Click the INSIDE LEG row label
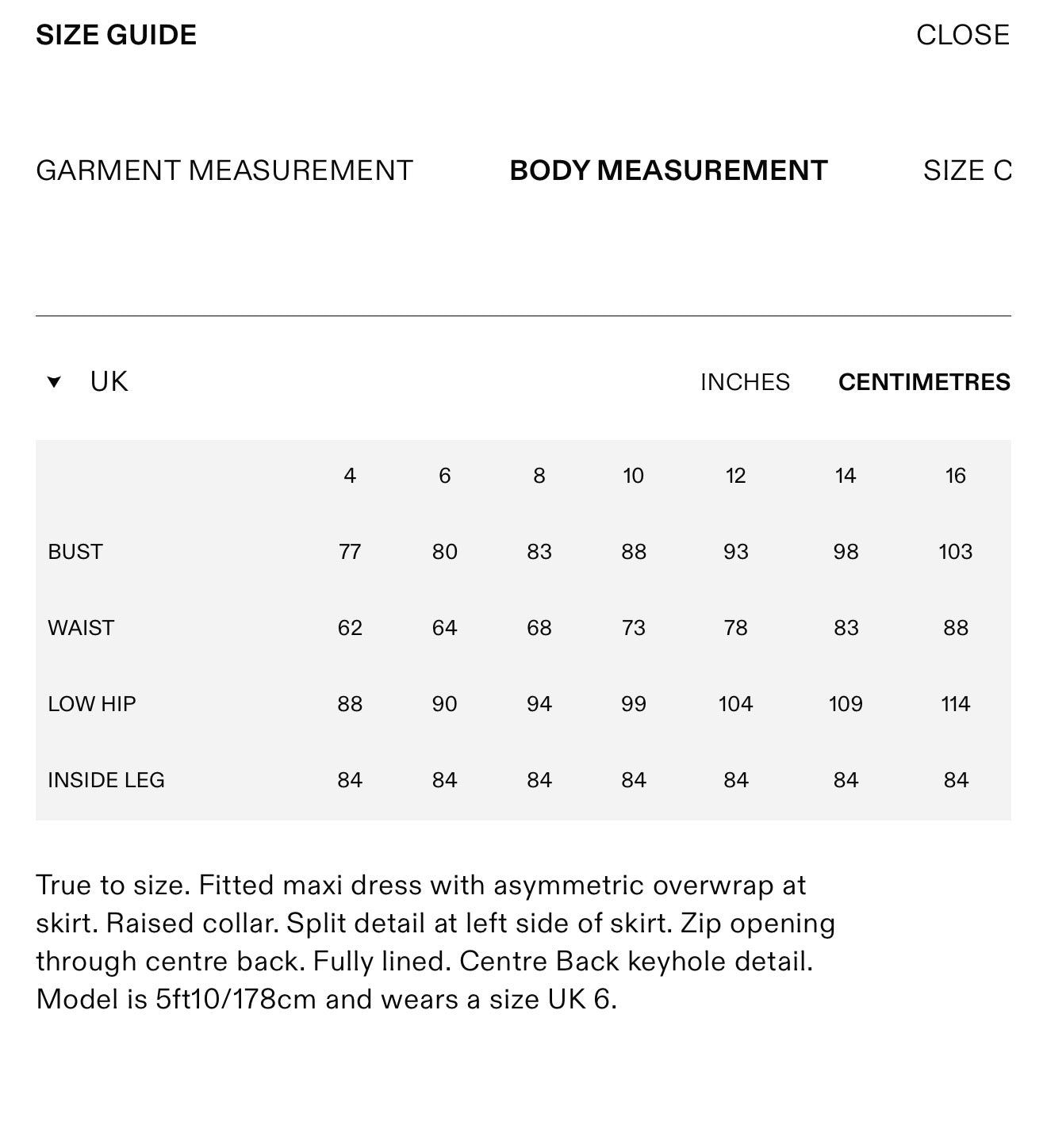 click(106, 780)
